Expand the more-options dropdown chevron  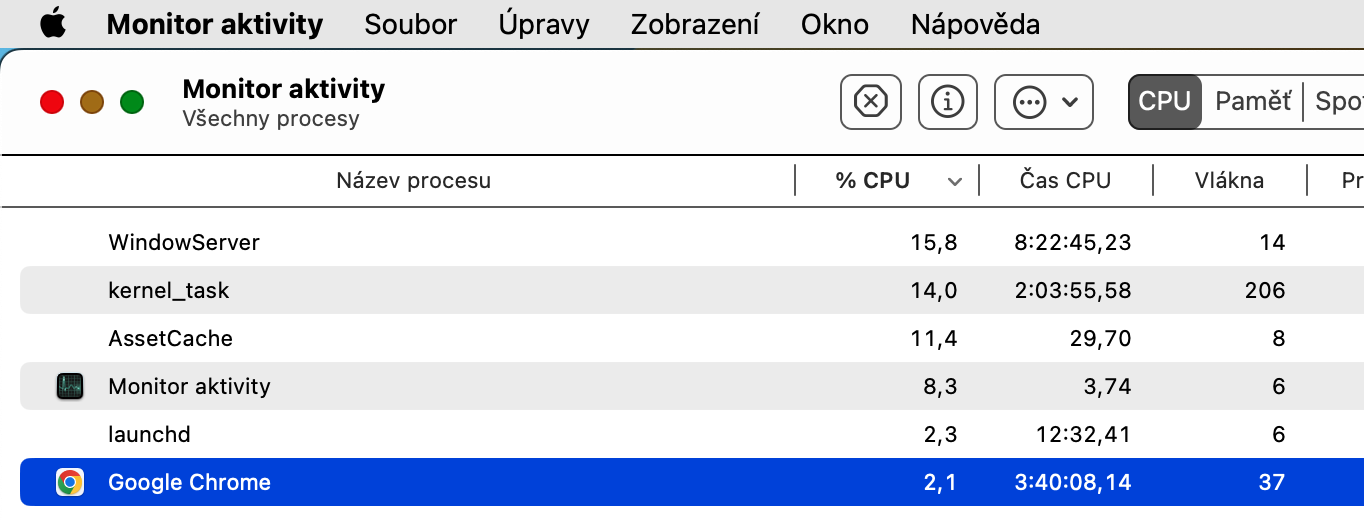tap(1069, 102)
